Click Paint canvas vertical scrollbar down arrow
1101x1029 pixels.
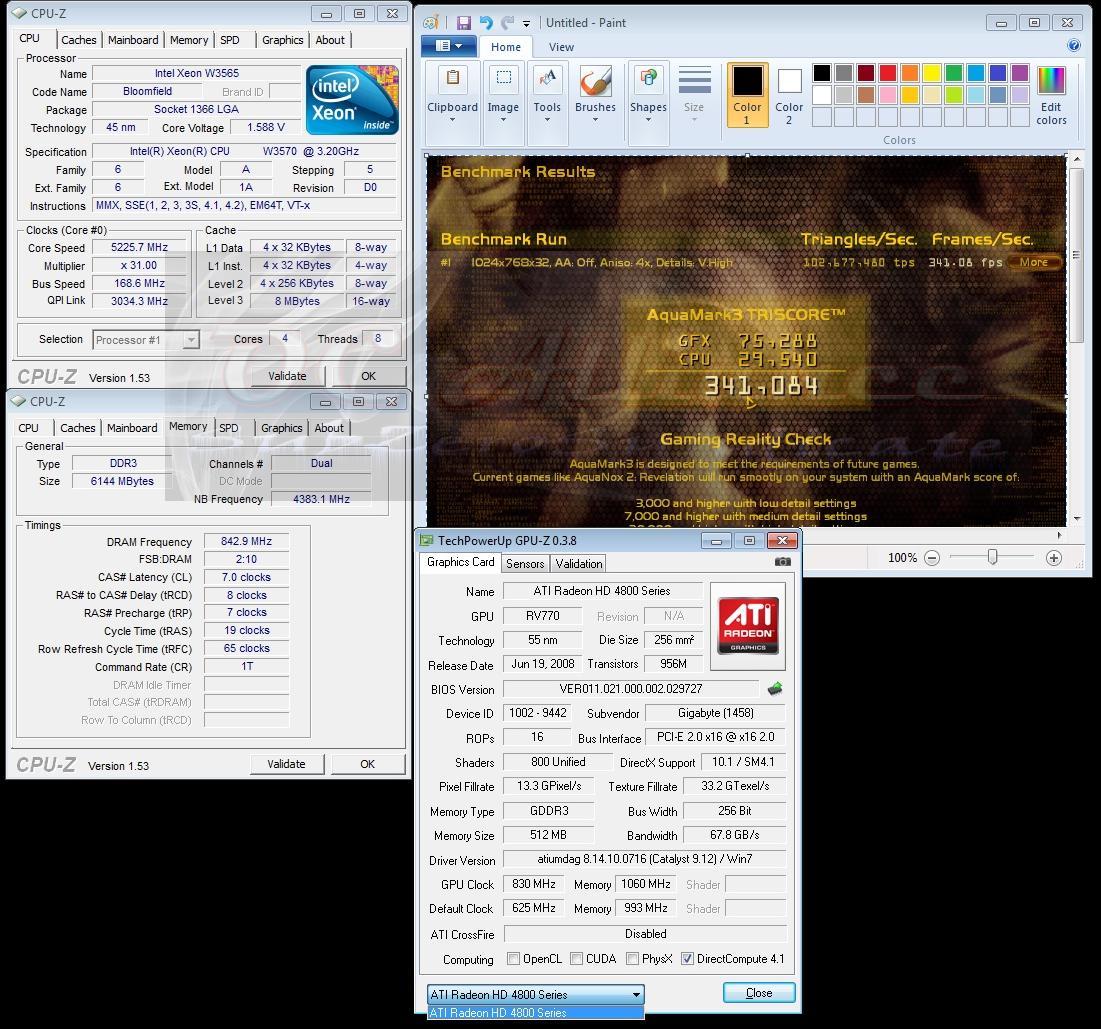pos(1076,518)
